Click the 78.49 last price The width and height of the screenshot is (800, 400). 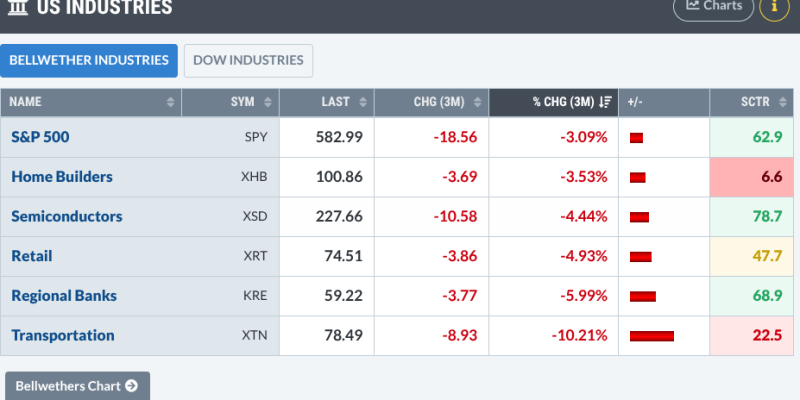click(x=343, y=335)
